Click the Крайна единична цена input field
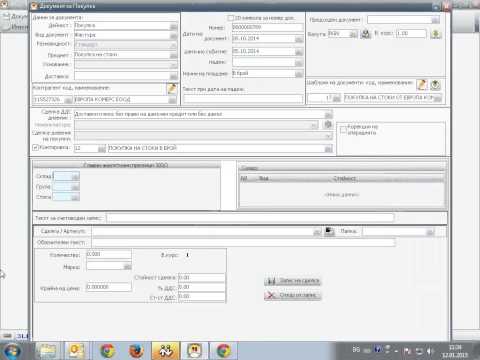The width and height of the screenshot is (480, 360). [x=109, y=287]
